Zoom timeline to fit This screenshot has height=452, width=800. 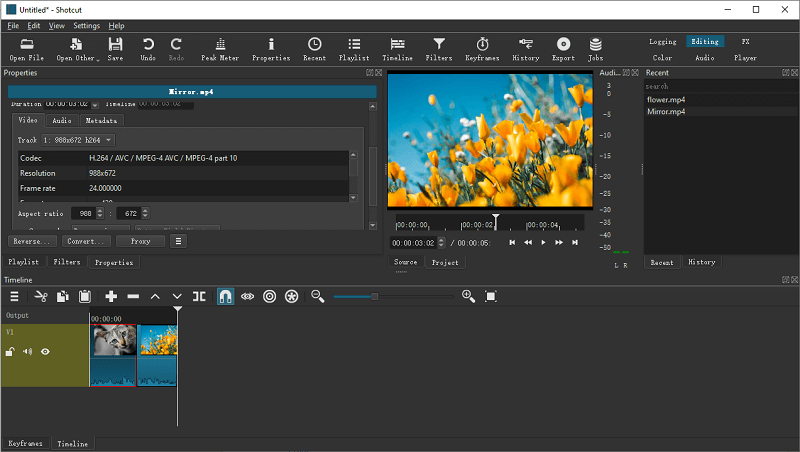(491, 296)
